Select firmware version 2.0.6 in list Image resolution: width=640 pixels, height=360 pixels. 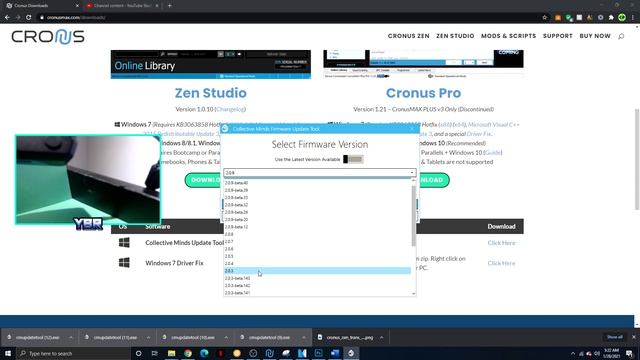(x=317, y=249)
